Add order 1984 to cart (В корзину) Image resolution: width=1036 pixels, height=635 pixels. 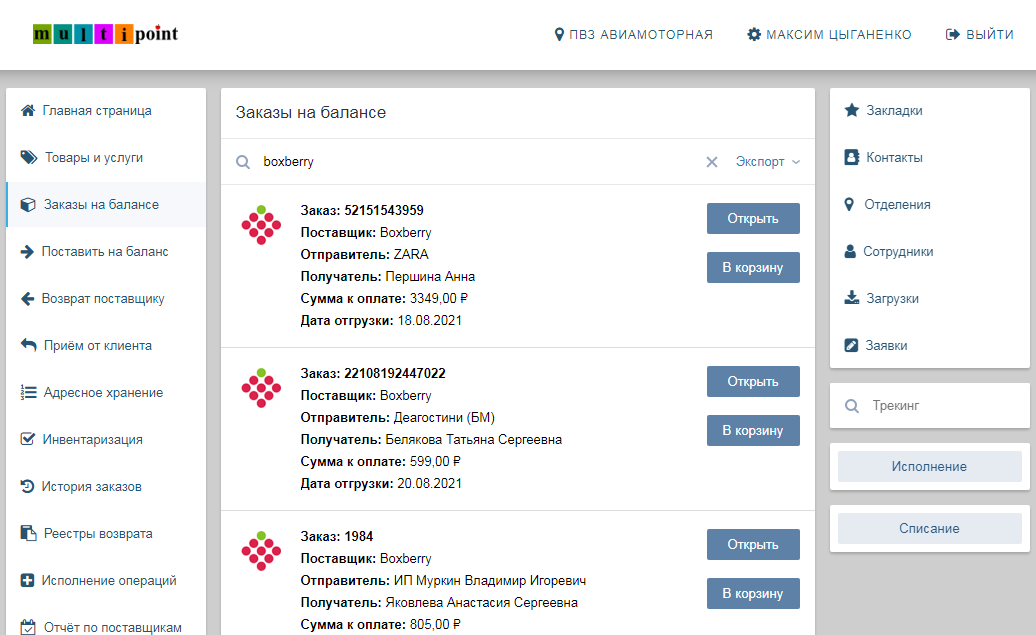point(753,594)
